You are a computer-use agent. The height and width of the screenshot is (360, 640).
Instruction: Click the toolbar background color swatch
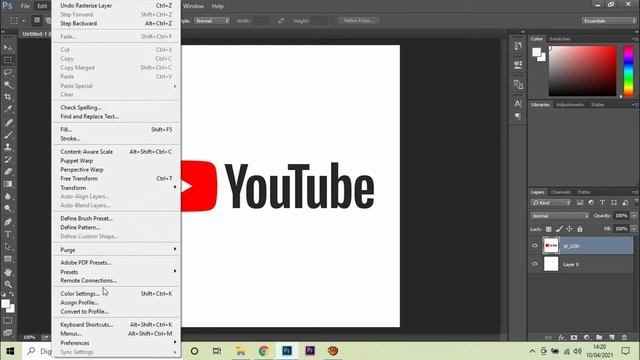pyautogui.click(x=10, y=308)
